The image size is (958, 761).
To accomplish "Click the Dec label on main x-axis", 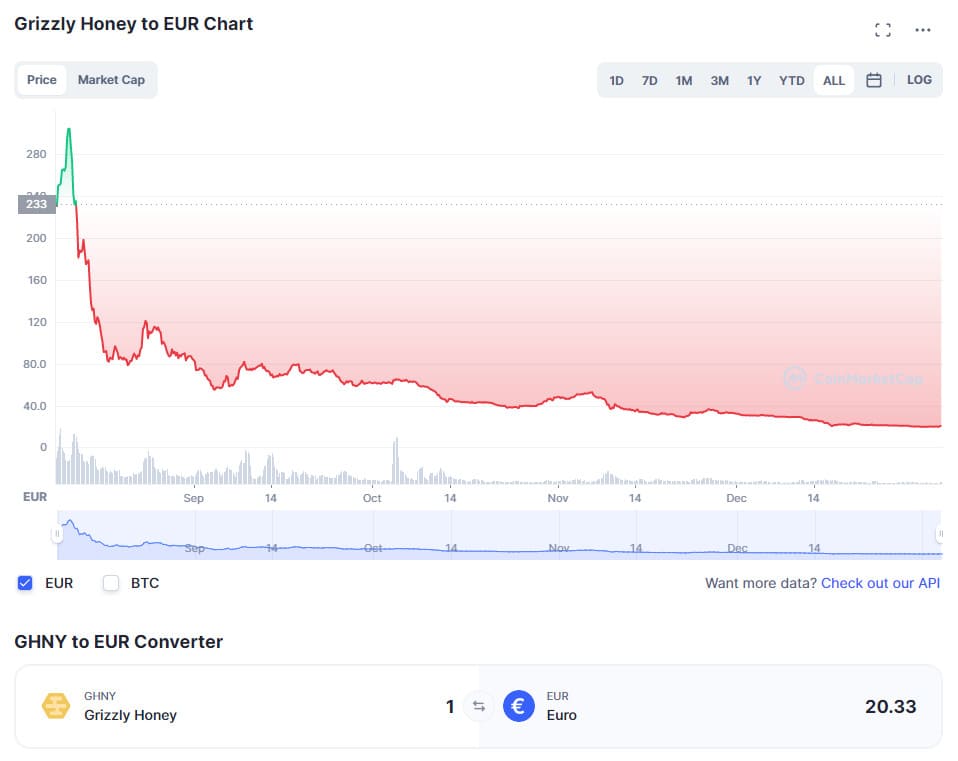I will (x=736, y=498).
